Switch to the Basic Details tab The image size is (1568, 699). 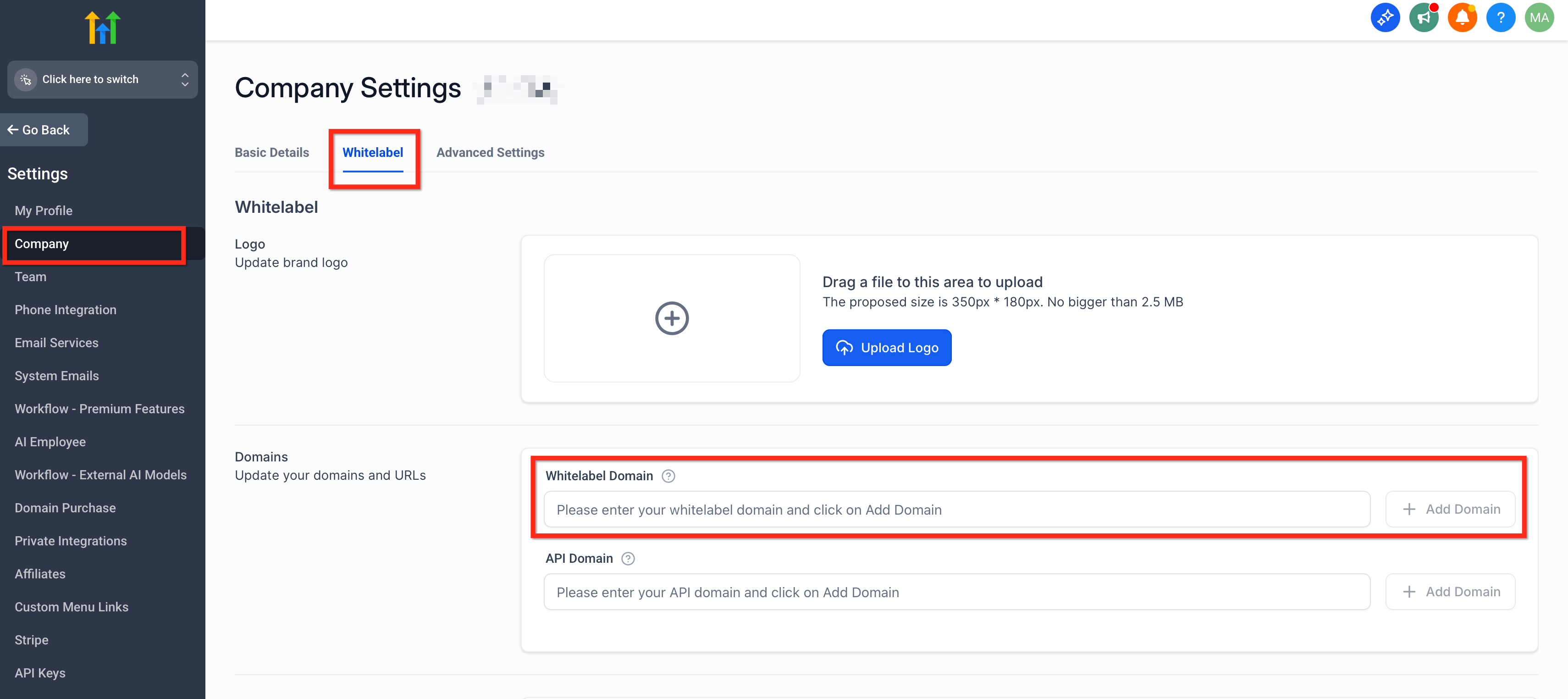(271, 152)
